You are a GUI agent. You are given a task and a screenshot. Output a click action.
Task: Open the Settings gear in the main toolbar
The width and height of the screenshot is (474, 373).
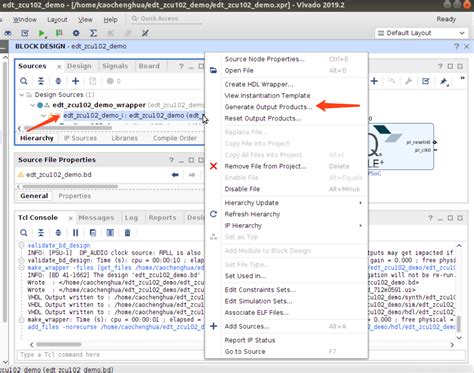[x=76, y=33]
